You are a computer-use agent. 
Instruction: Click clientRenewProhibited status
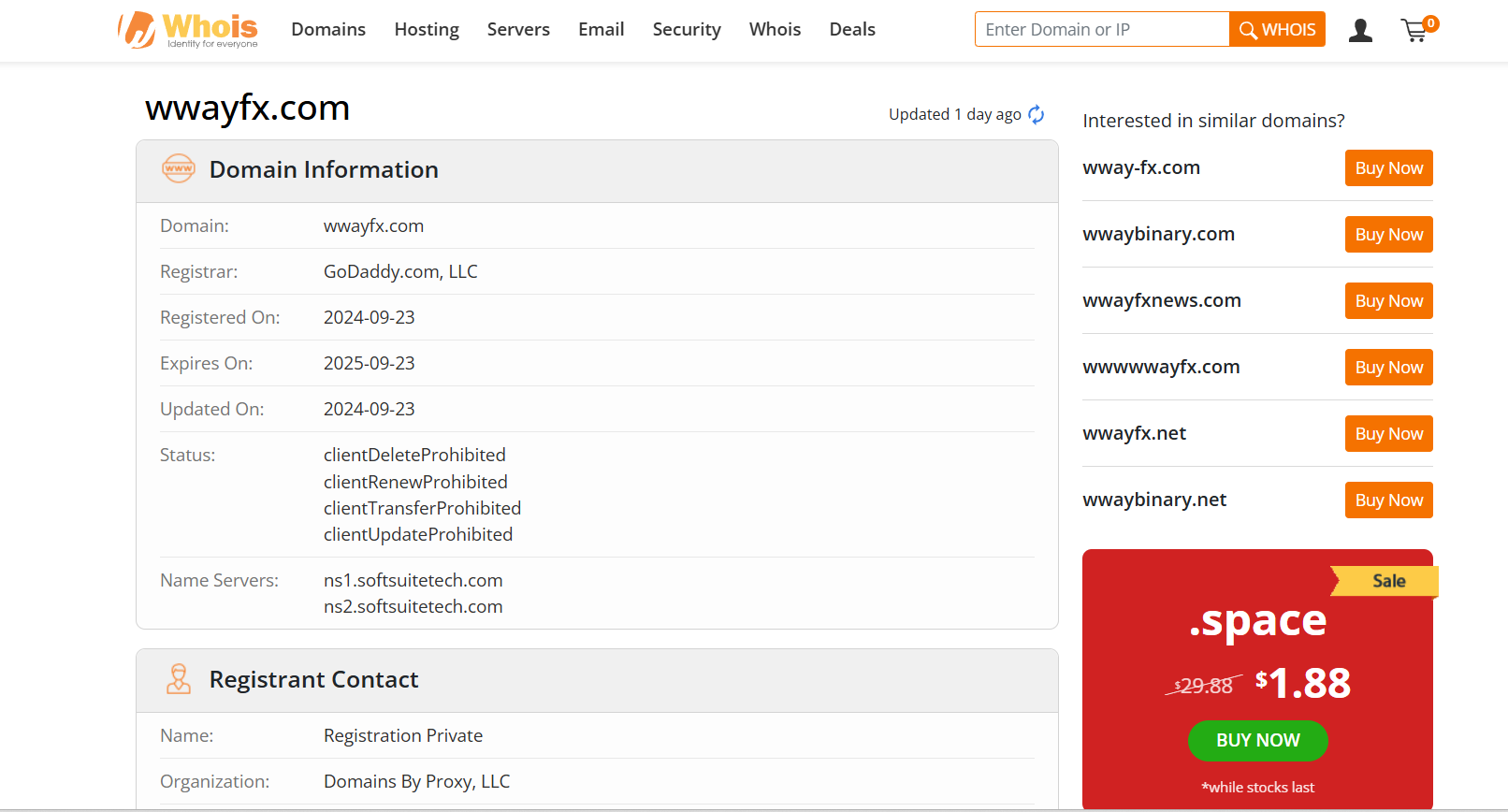click(415, 482)
